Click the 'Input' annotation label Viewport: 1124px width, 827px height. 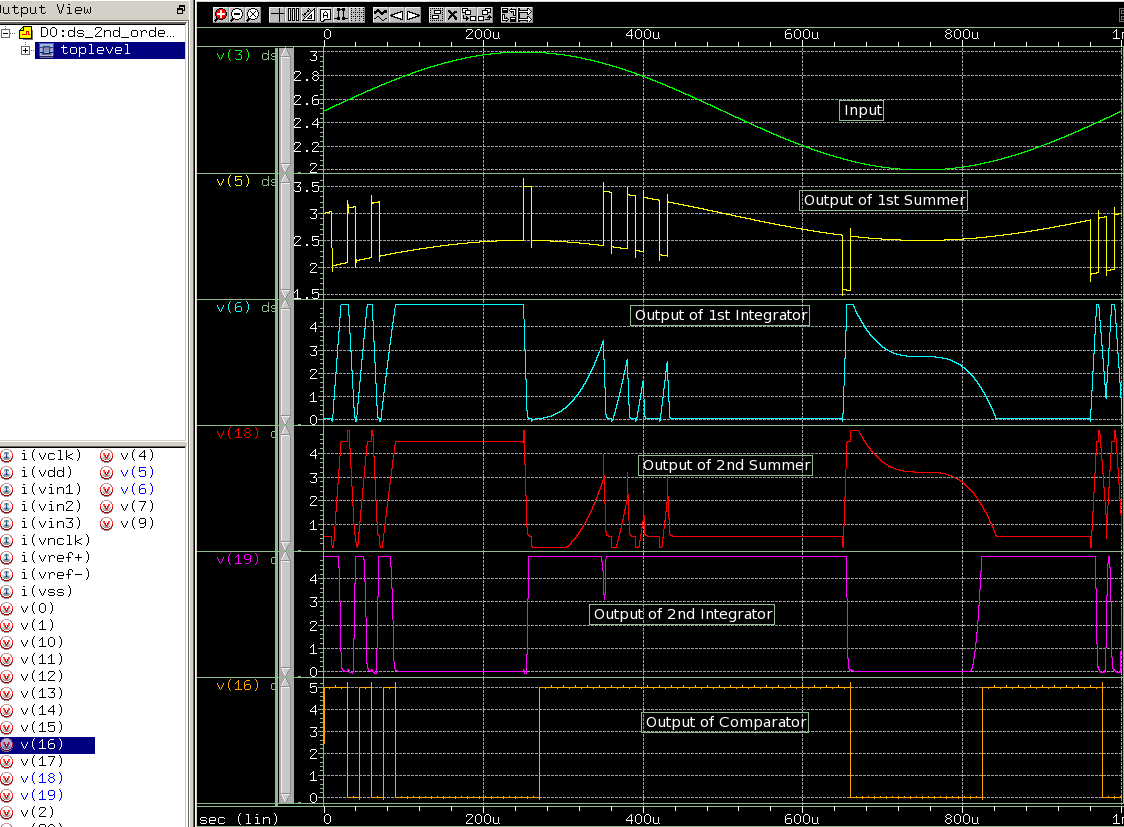(x=862, y=110)
